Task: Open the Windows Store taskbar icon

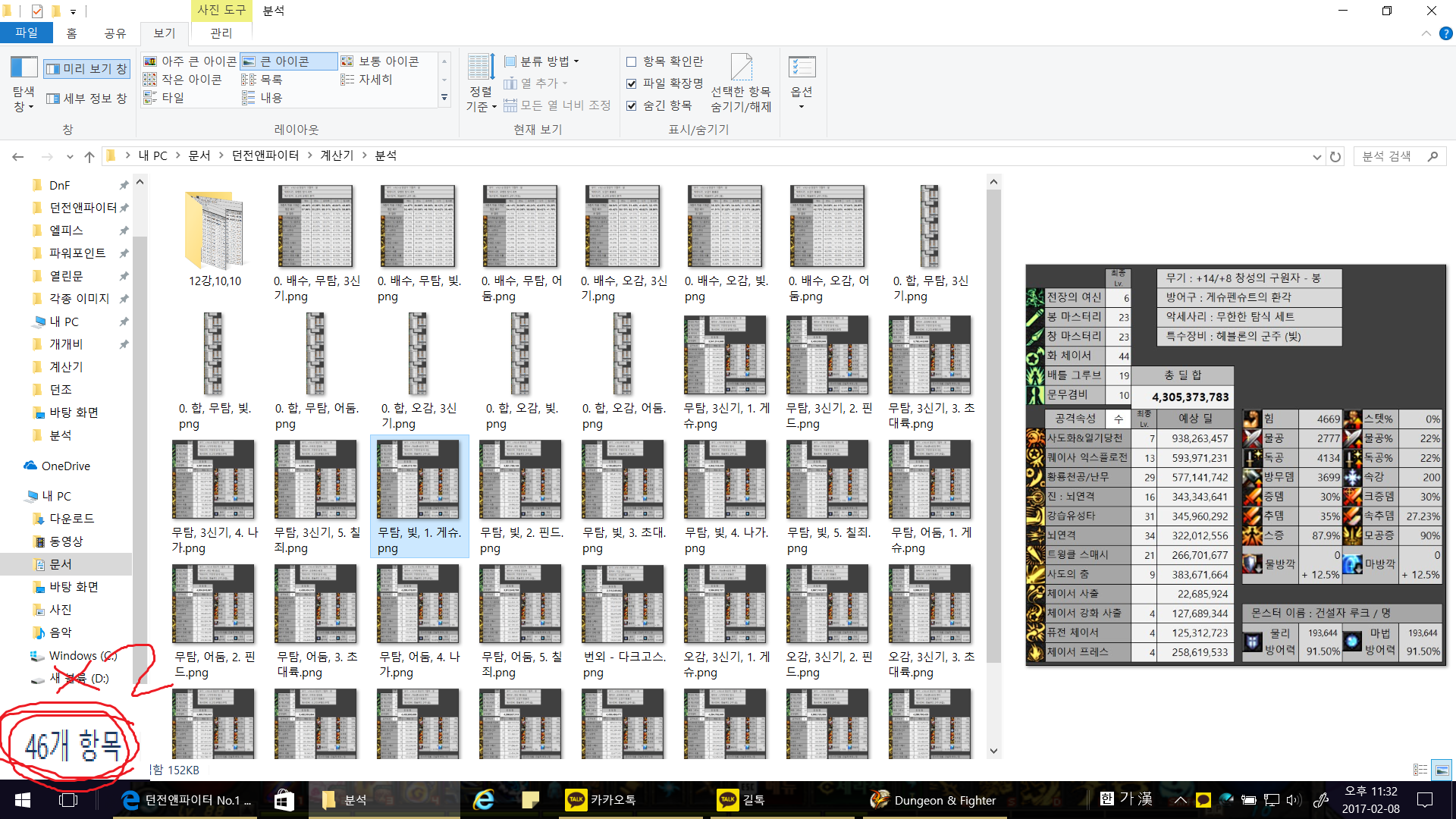Action: (284, 800)
